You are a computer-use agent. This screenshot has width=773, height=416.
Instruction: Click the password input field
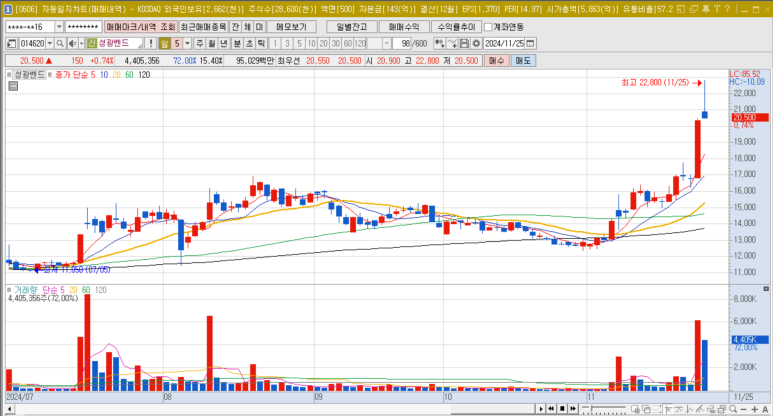click(x=84, y=27)
